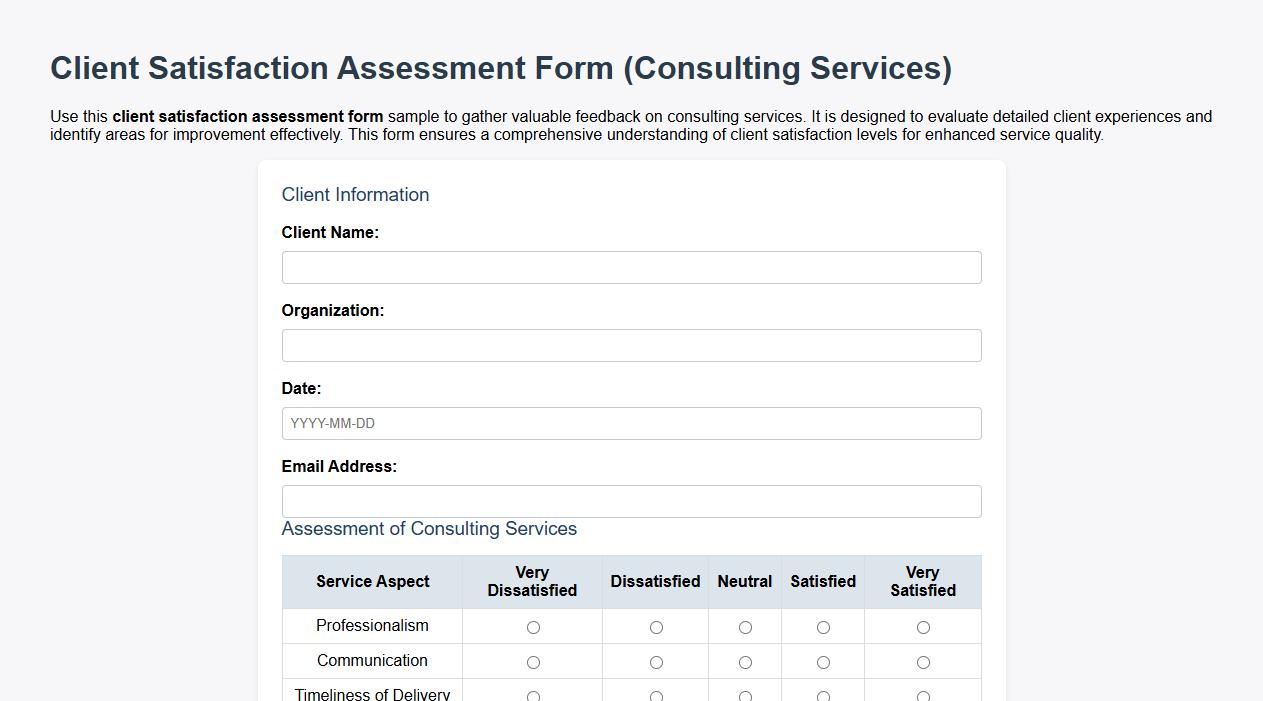Select Very Dissatisfied for Professionalism
The height and width of the screenshot is (701, 1263).
(533, 627)
